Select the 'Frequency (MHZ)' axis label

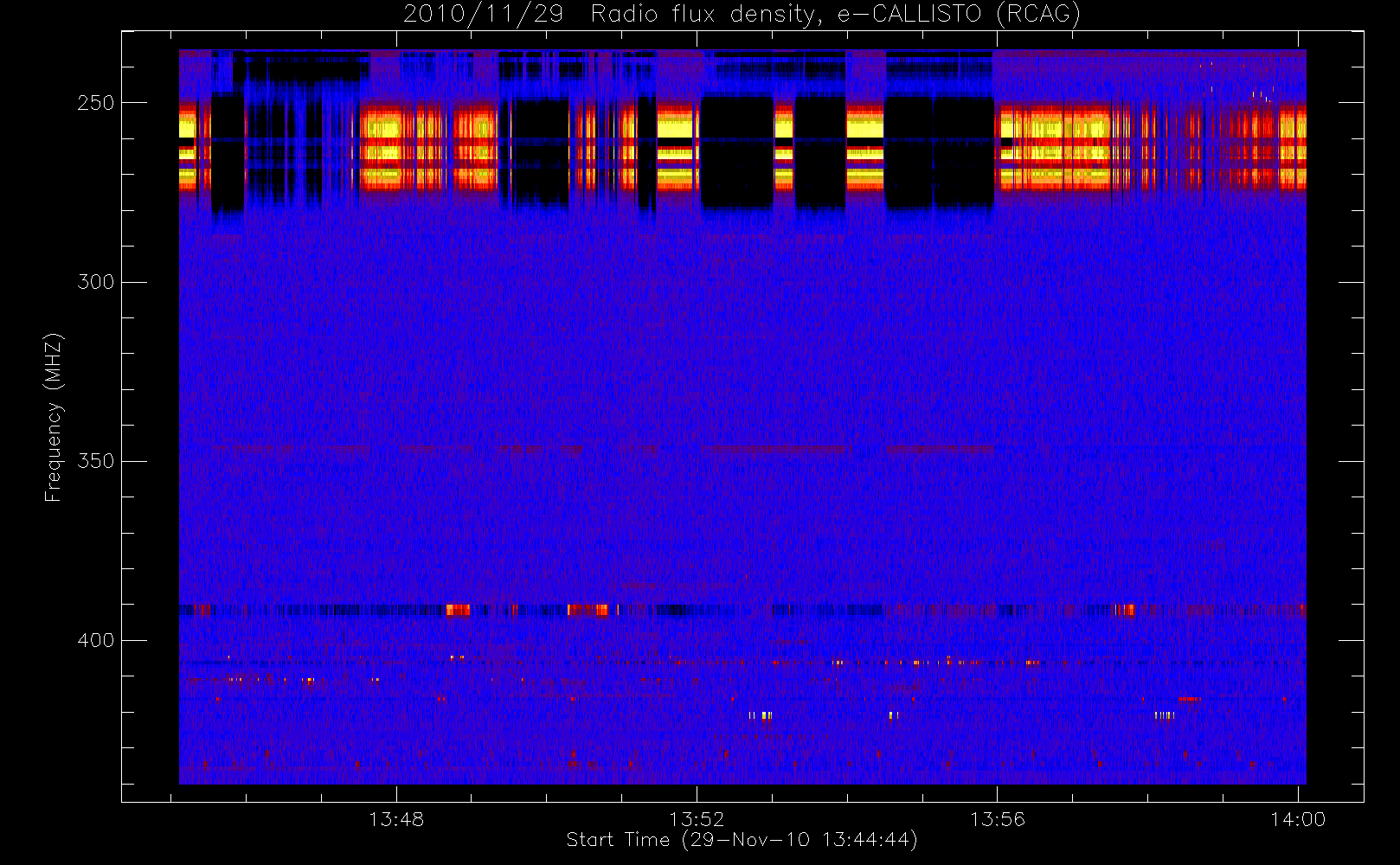click(x=54, y=417)
